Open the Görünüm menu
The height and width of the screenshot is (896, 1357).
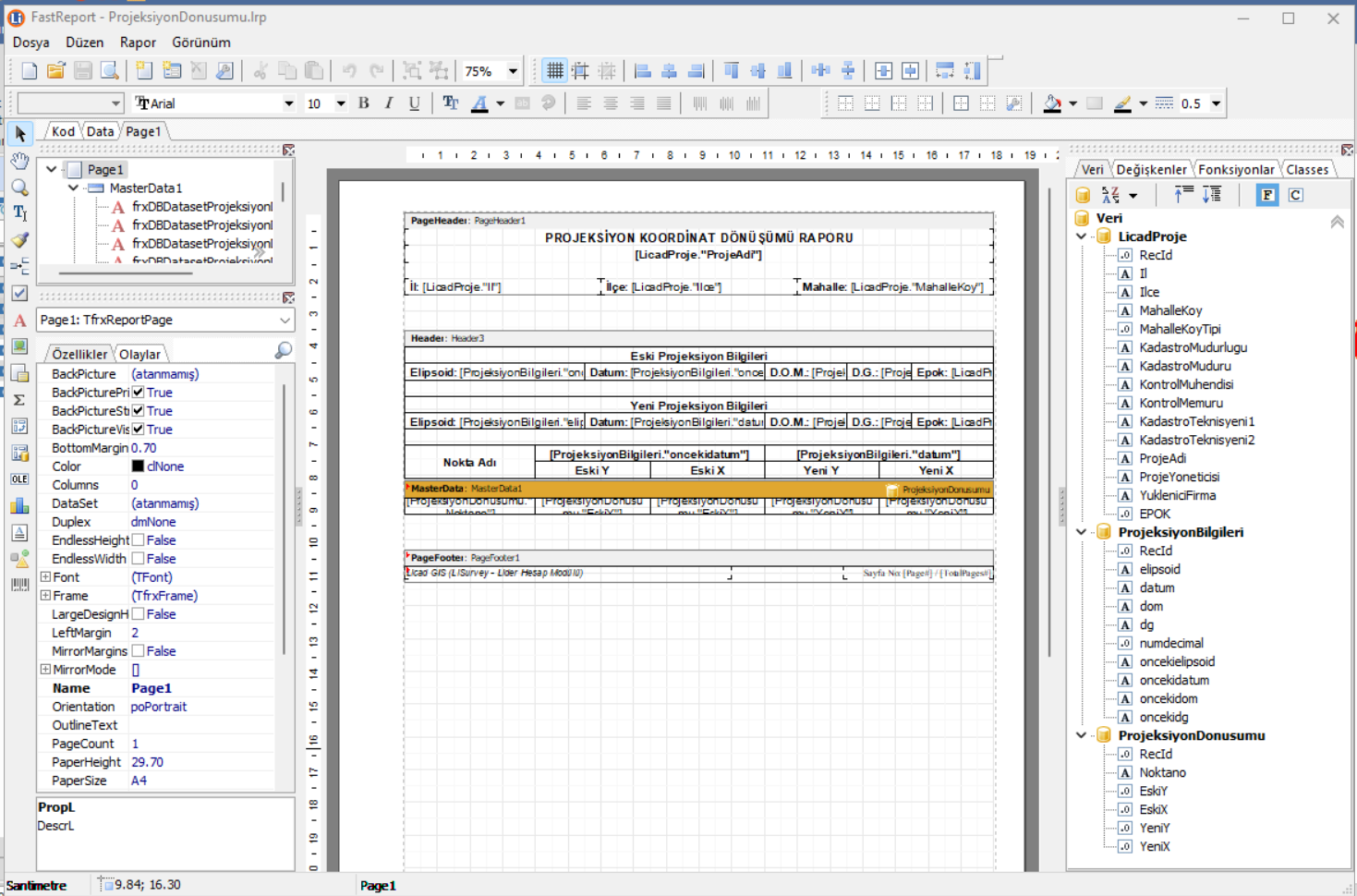point(201,42)
